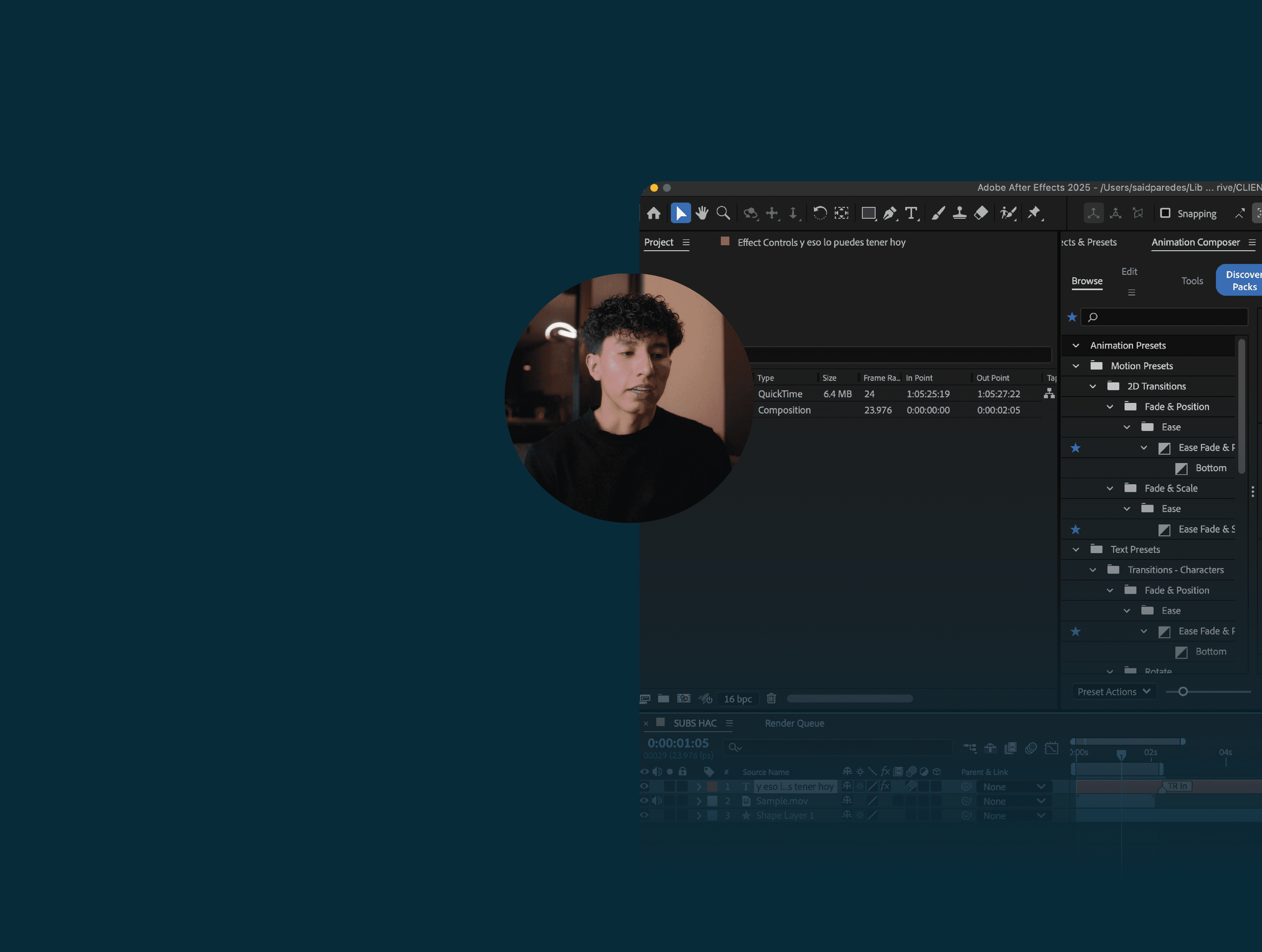The height and width of the screenshot is (952, 1262).
Task: Select the Pen tool
Action: tap(889, 213)
